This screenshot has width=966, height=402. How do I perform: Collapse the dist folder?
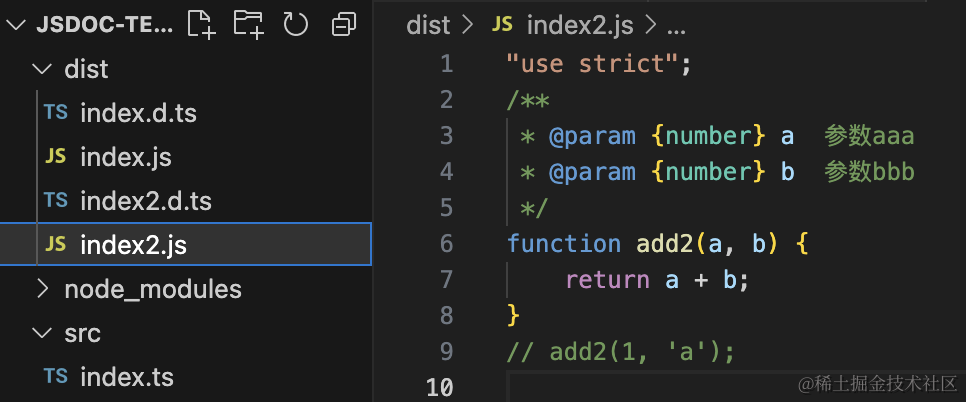pyautogui.click(x=41, y=69)
